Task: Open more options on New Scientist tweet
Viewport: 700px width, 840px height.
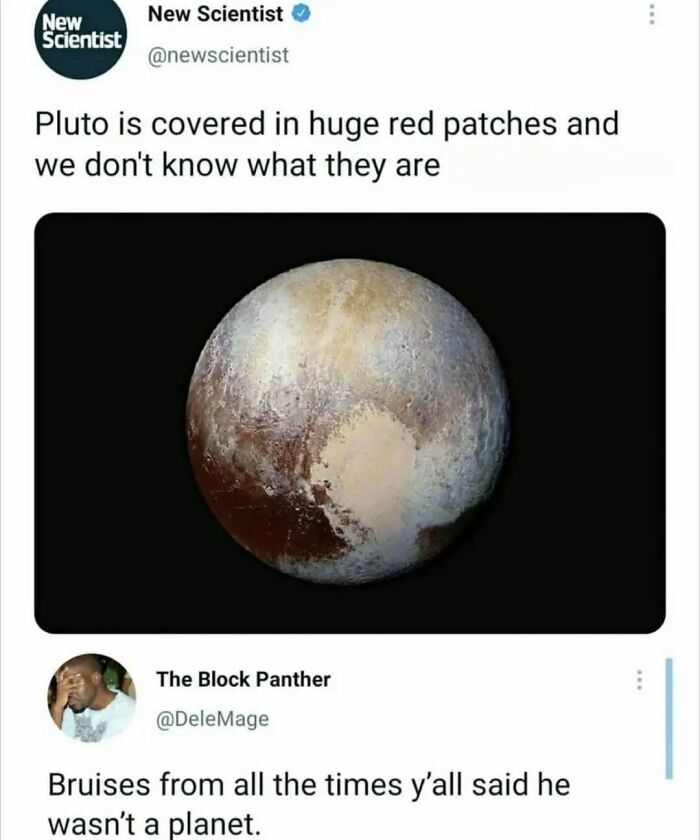Action: click(x=651, y=14)
